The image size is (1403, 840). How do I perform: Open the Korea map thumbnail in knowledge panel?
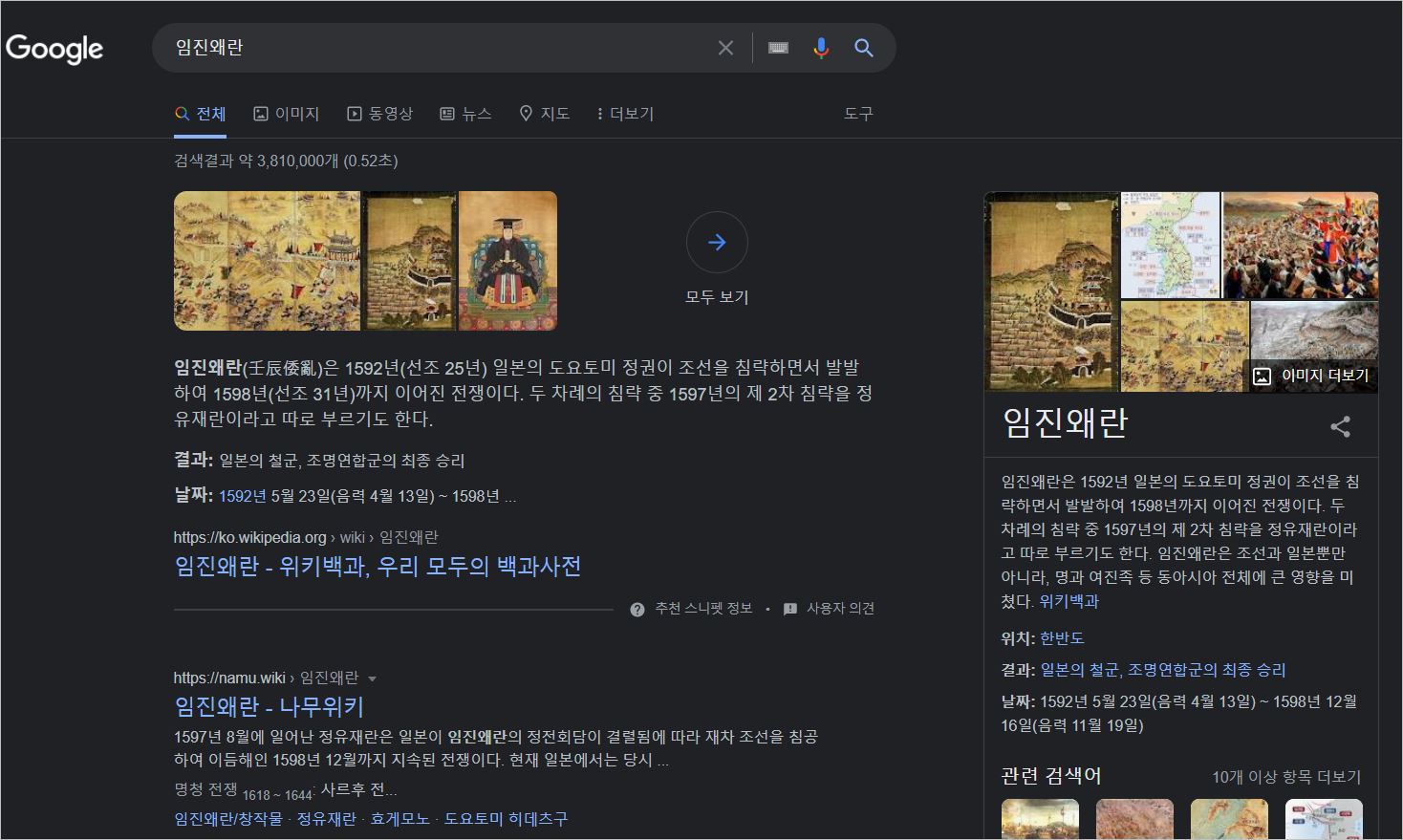(1170, 246)
